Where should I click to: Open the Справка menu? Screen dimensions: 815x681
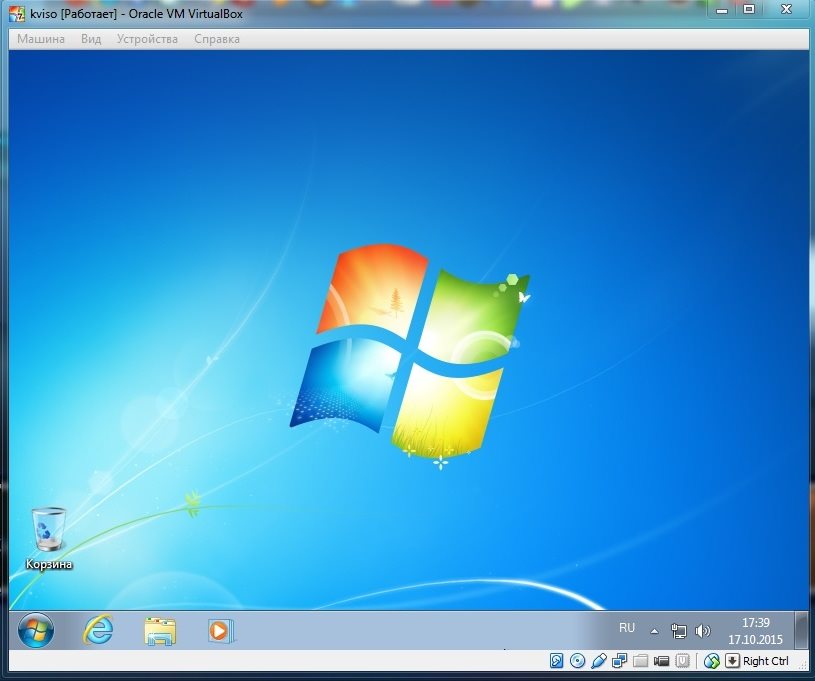217,39
